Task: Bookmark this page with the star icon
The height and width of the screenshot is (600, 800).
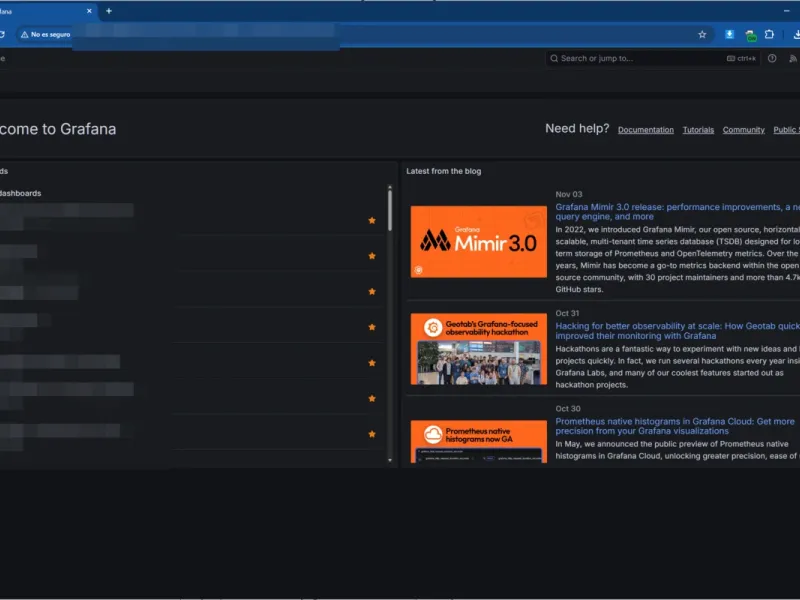Action: (702, 35)
